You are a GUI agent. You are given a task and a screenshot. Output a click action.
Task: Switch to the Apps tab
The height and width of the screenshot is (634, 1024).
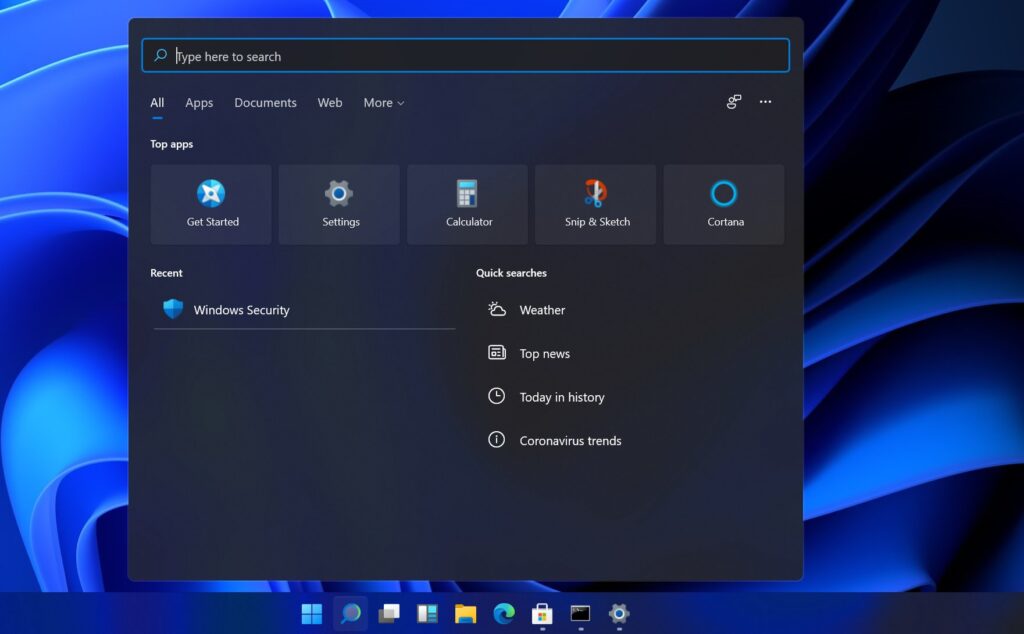pyautogui.click(x=199, y=103)
